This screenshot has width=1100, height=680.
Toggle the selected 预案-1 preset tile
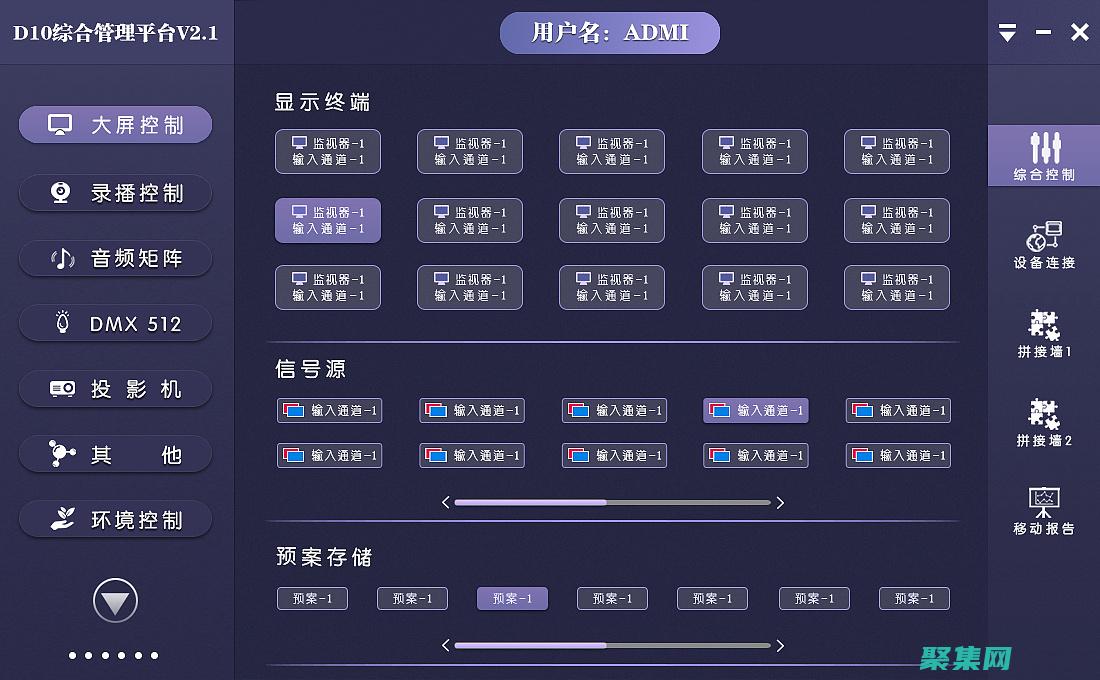512,598
